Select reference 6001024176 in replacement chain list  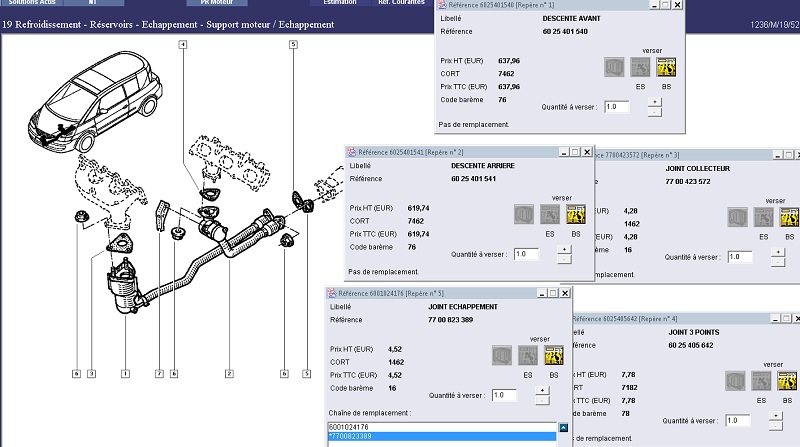(440, 427)
